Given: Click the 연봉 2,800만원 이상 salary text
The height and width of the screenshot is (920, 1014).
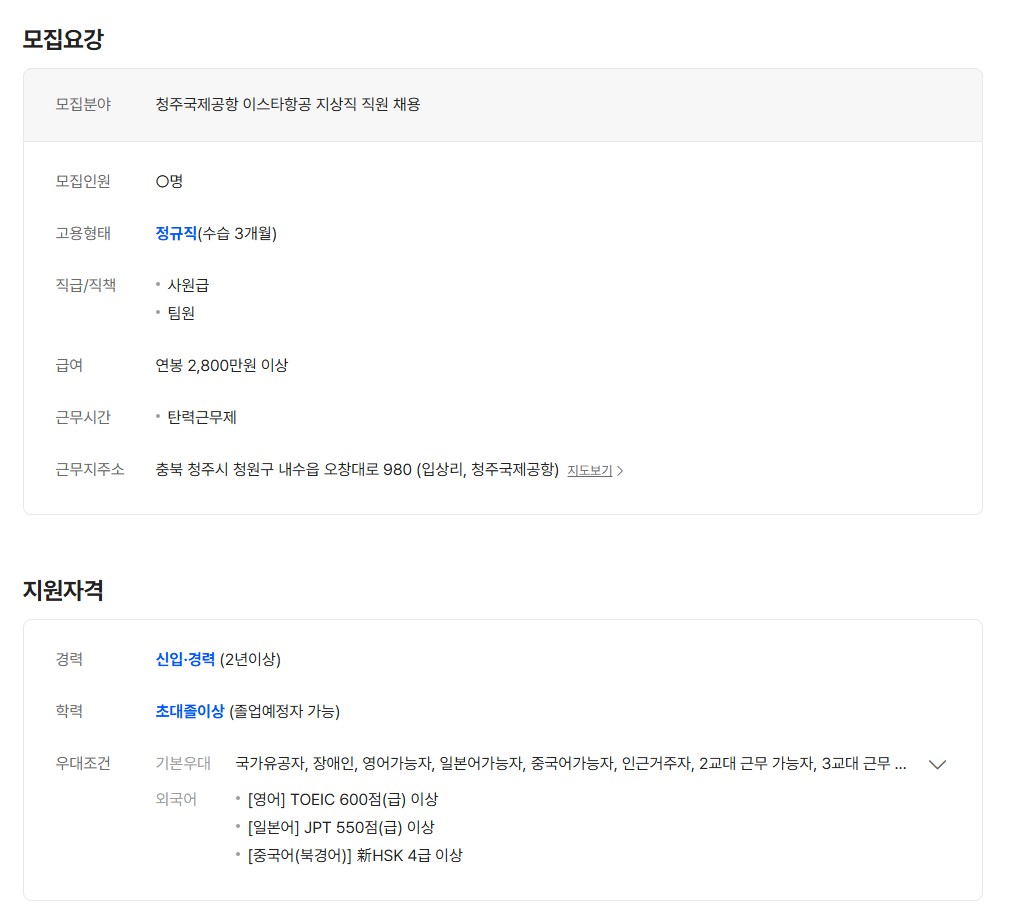Looking at the screenshot, I should pyautogui.click(x=221, y=365).
